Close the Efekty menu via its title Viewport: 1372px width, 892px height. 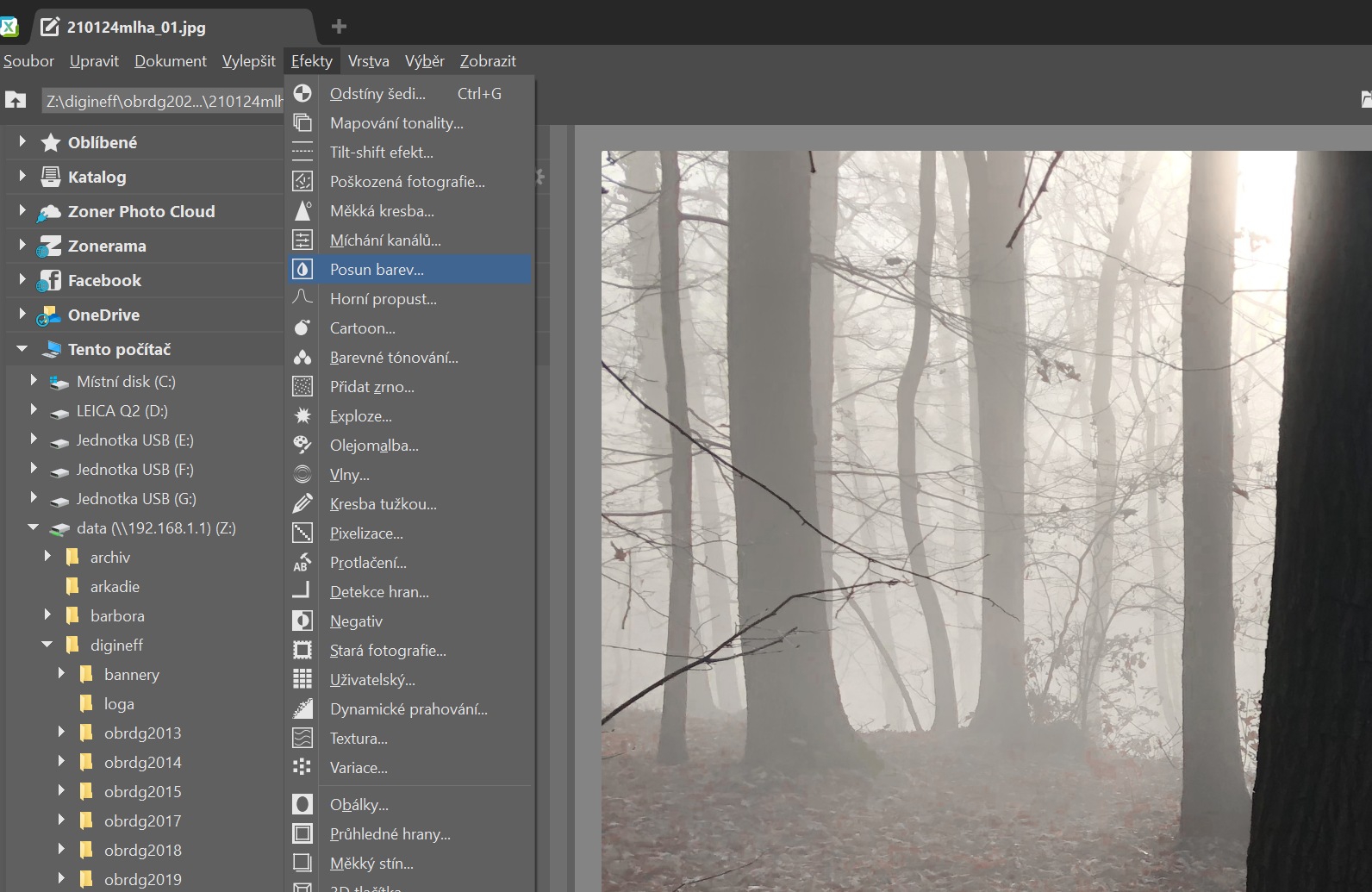coord(312,61)
